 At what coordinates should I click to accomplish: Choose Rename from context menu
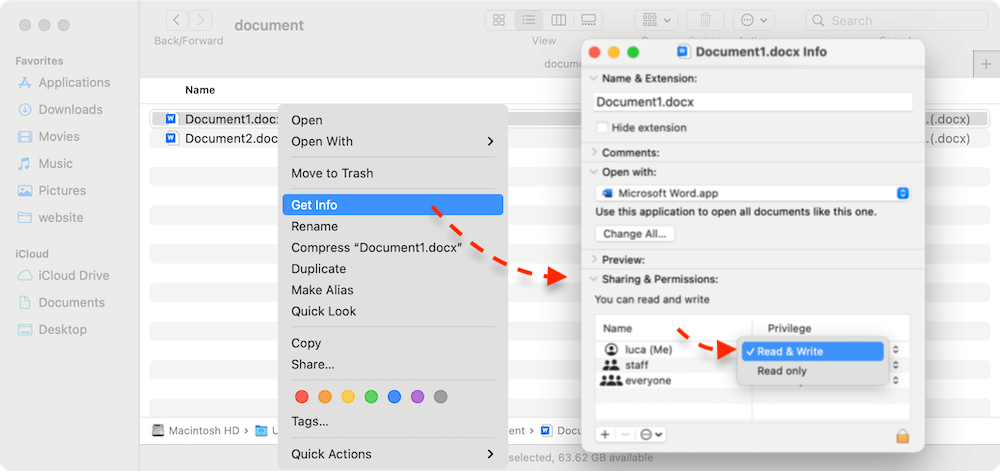[x=393, y=226]
